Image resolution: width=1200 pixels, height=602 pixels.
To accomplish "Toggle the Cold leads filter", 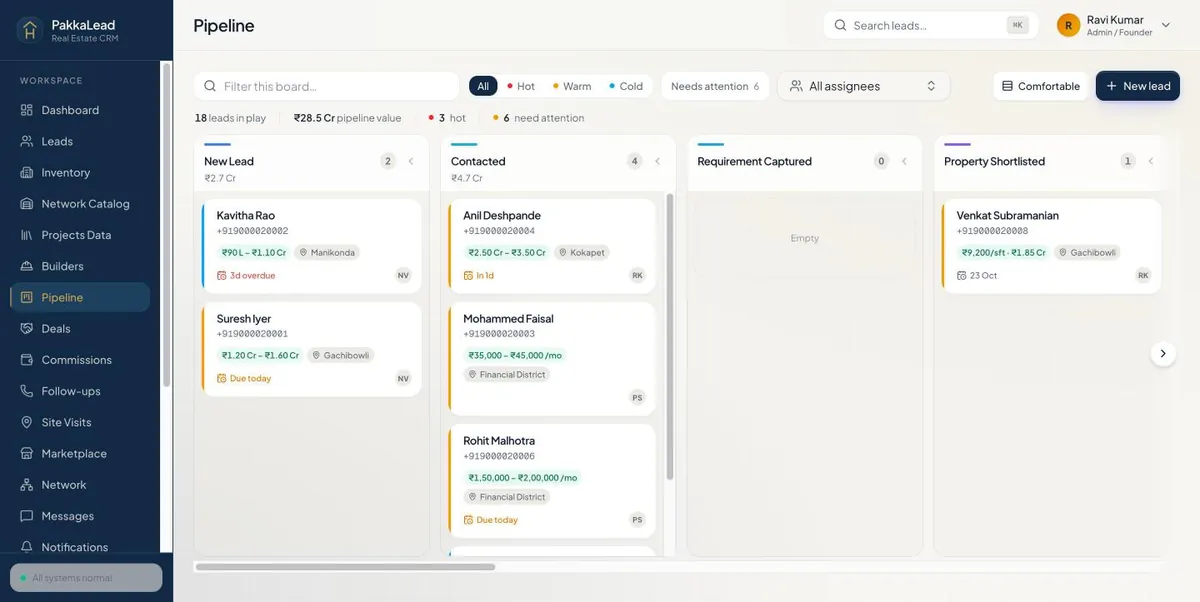I will pyautogui.click(x=625, y=86).
